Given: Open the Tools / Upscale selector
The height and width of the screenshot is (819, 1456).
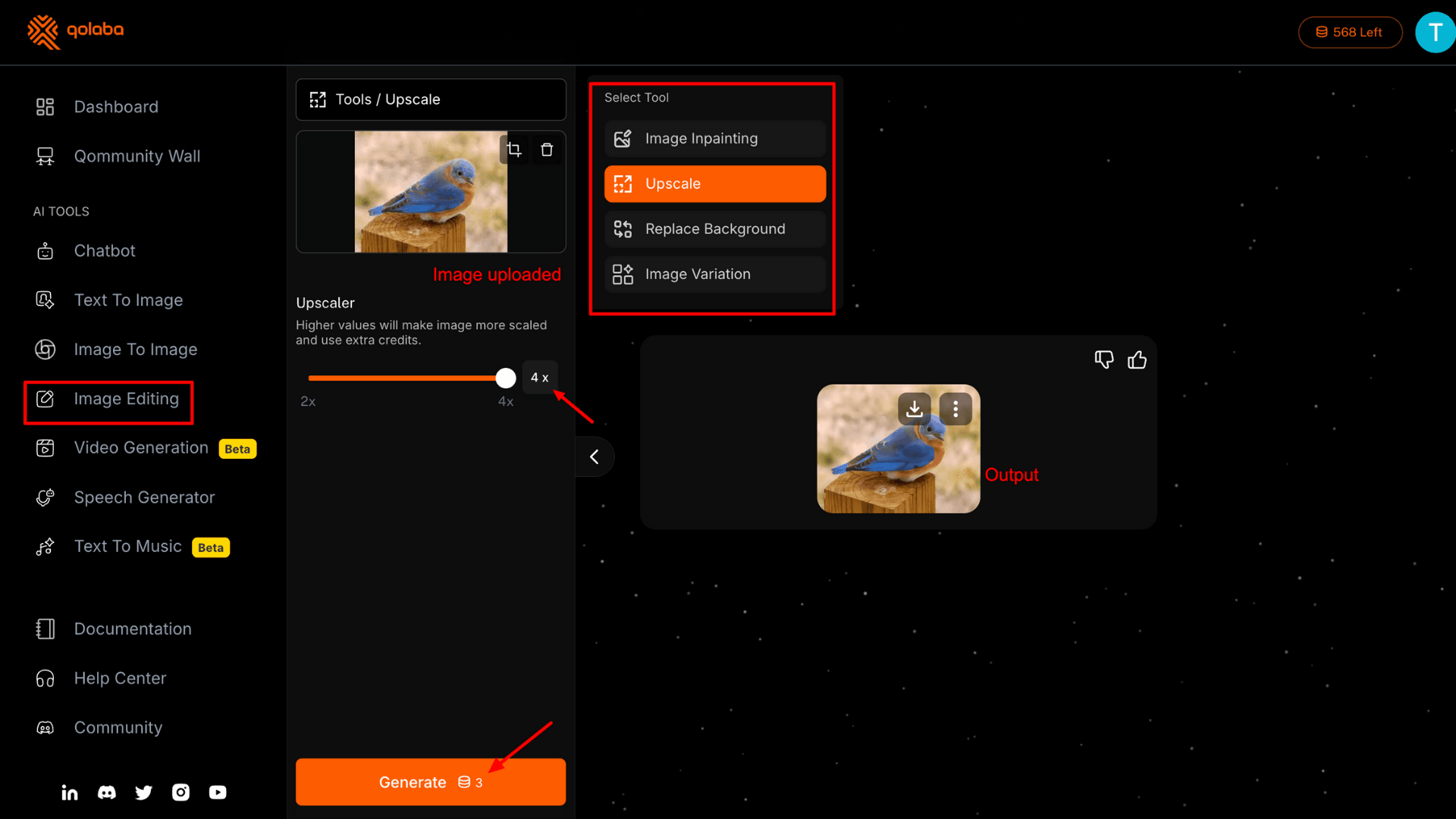Looking at the screenshot, I should click(x=431, y=99).
